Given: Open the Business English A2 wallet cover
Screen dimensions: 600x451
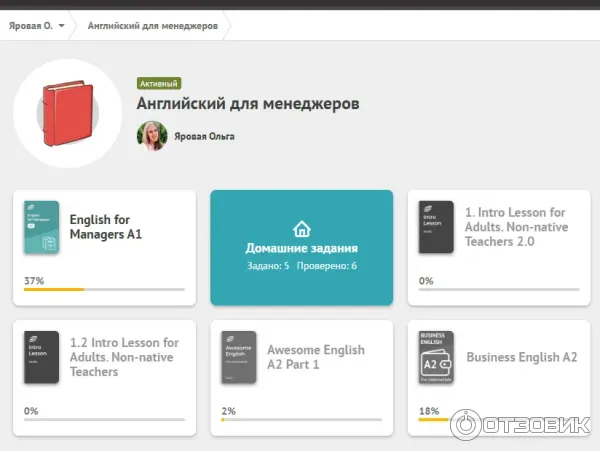Looking at the screenshot, I should (x=436, y=357).
